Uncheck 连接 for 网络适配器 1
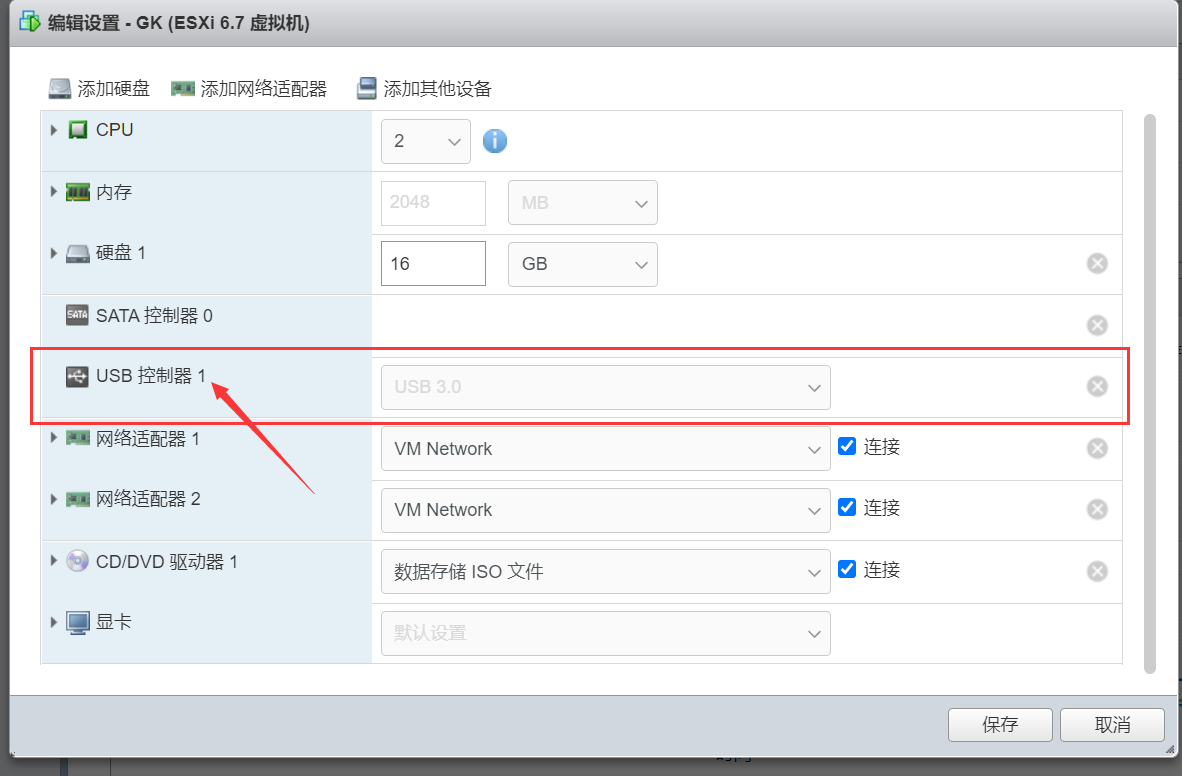This screenshot has height=776, width=1182. [x=847, y=448]
